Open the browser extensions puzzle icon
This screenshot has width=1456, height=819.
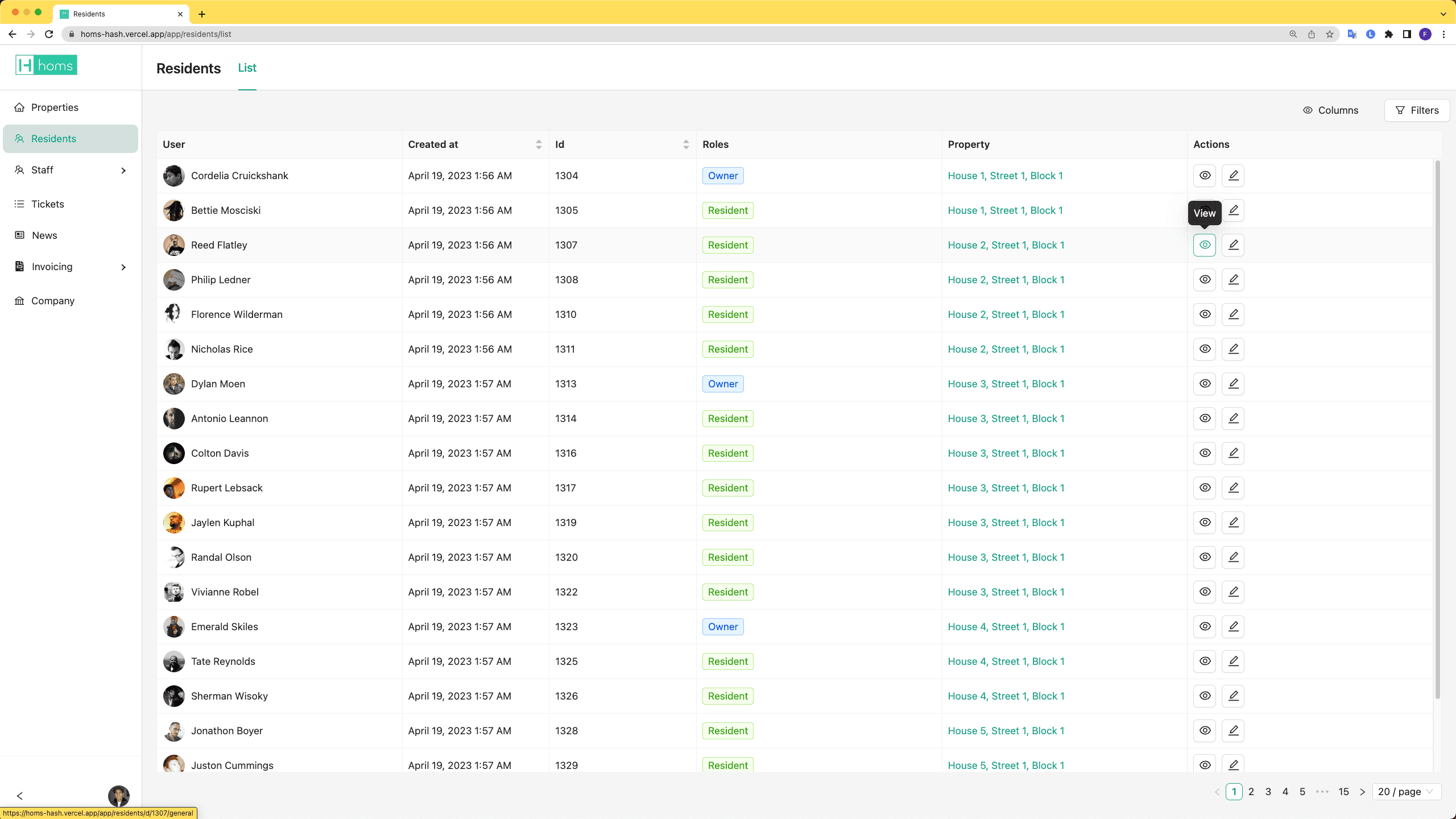pyautogui.click(x=1389, y=34)
